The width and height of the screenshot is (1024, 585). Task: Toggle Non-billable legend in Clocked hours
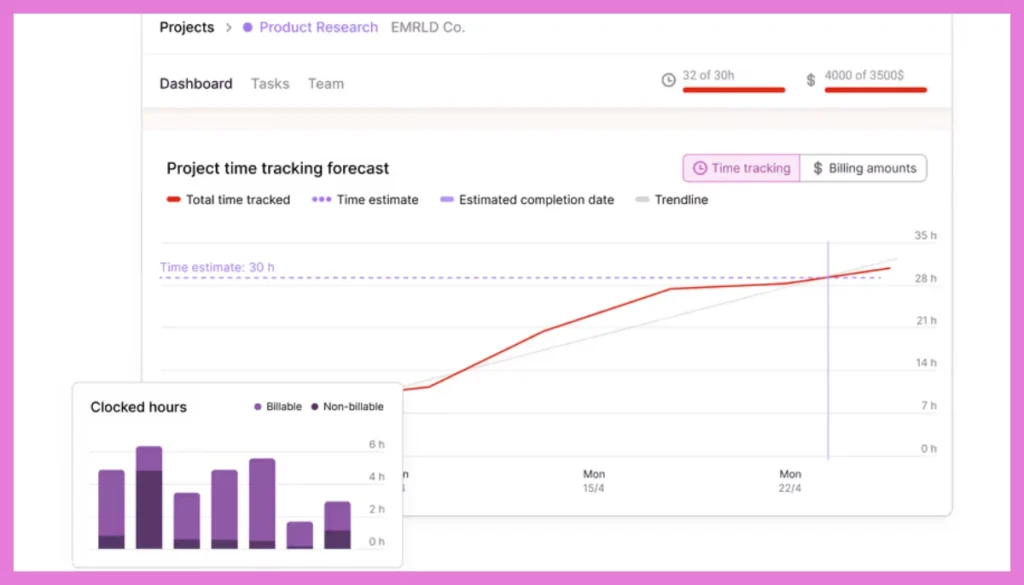pyautogui.click(x=347, y=407)
